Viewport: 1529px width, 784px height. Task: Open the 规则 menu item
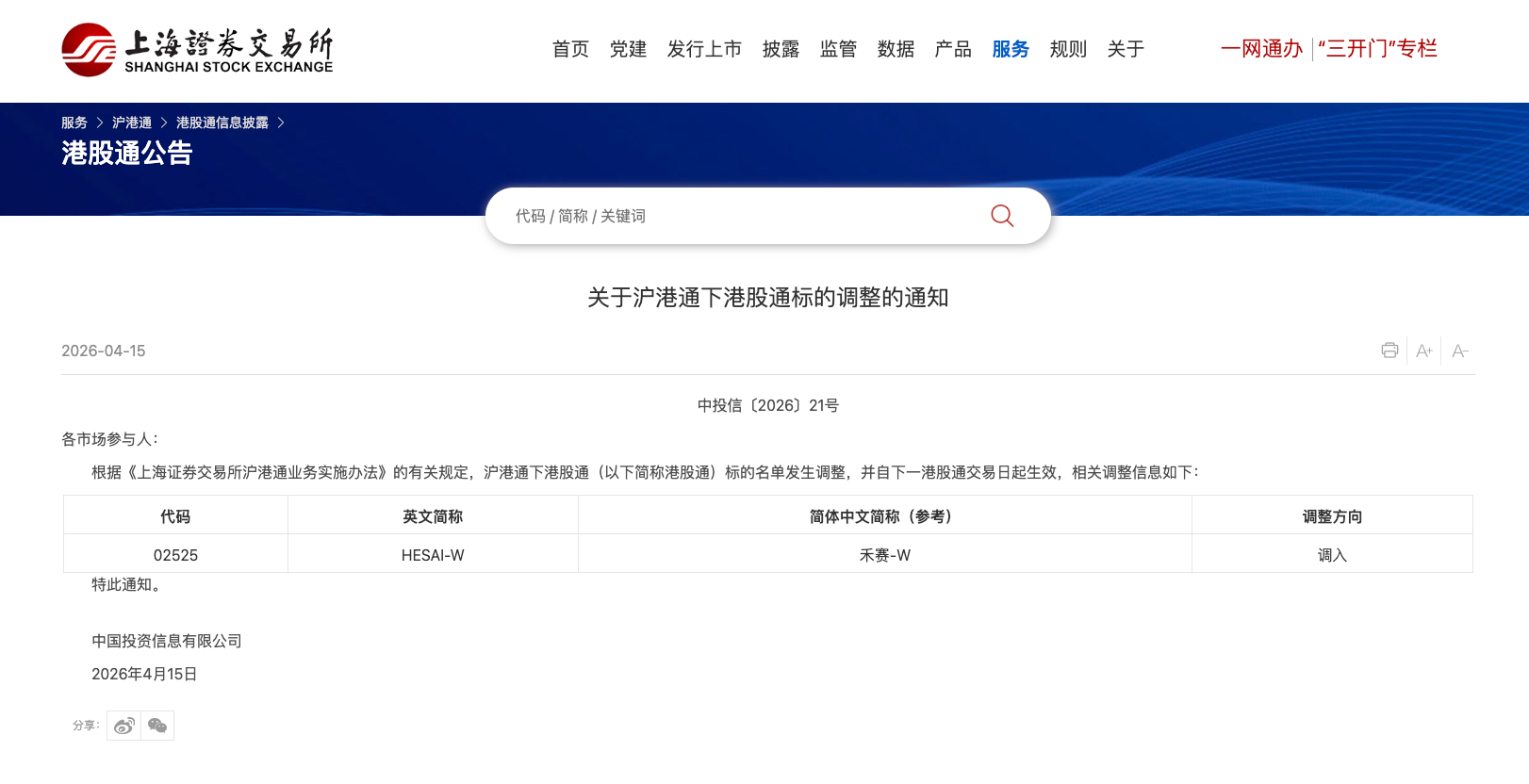(x=1068, y=49)
